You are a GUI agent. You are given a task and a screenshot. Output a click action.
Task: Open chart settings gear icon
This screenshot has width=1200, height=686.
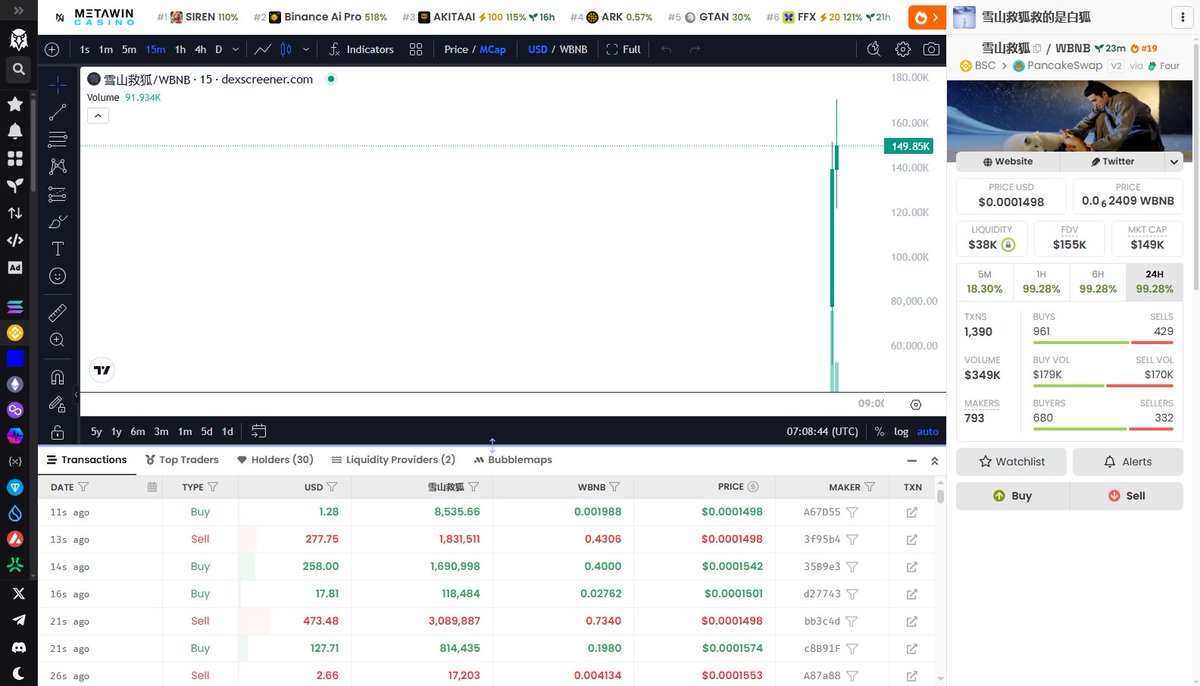point(903,49)
